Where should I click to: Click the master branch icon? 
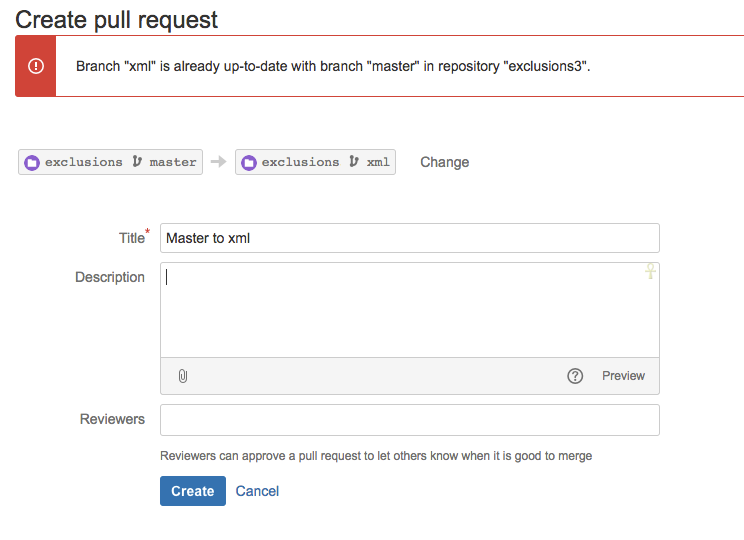(137, 162)
